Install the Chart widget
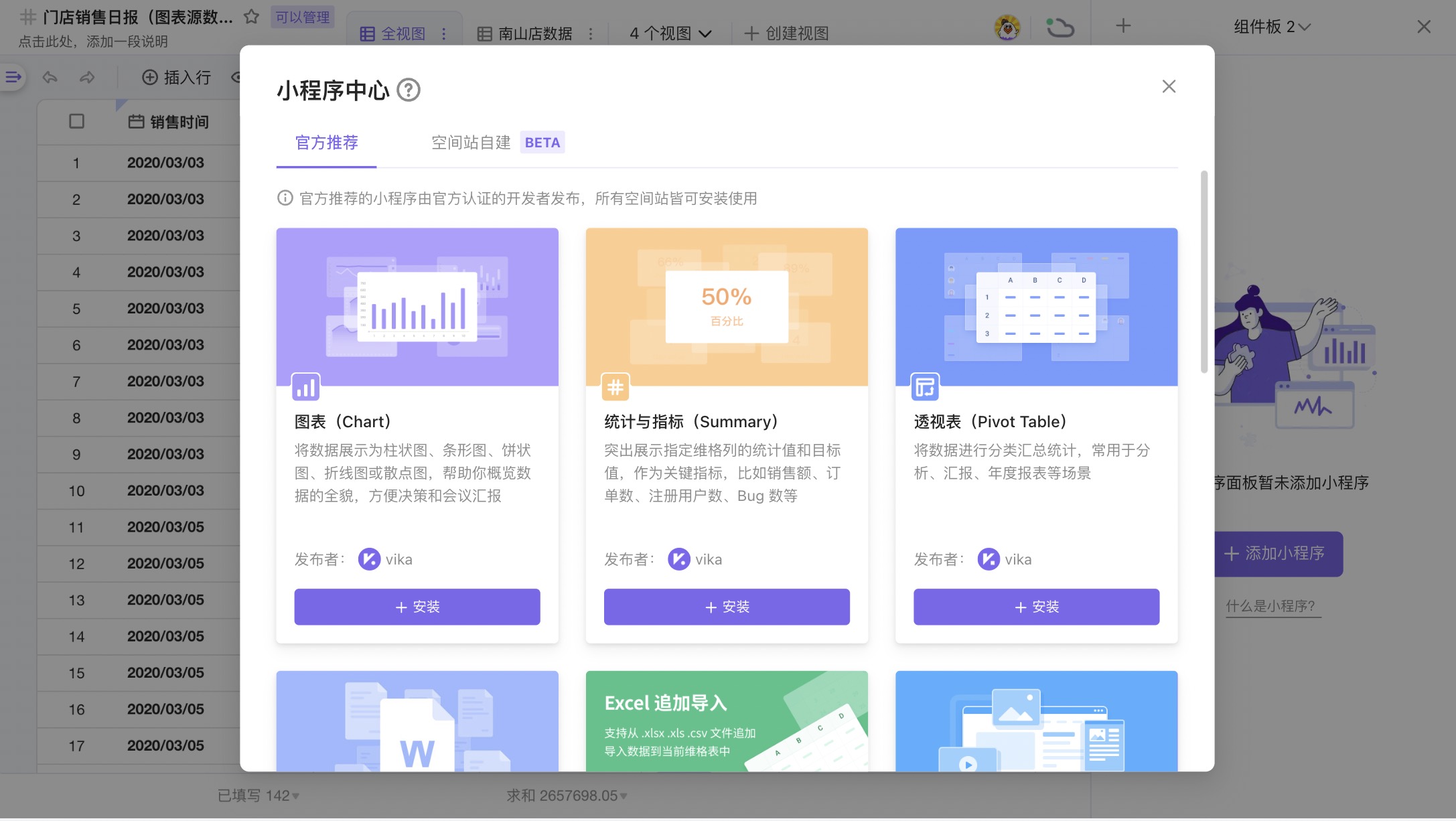The height and width of the screenshot is (821, 1456). (417, 606)
